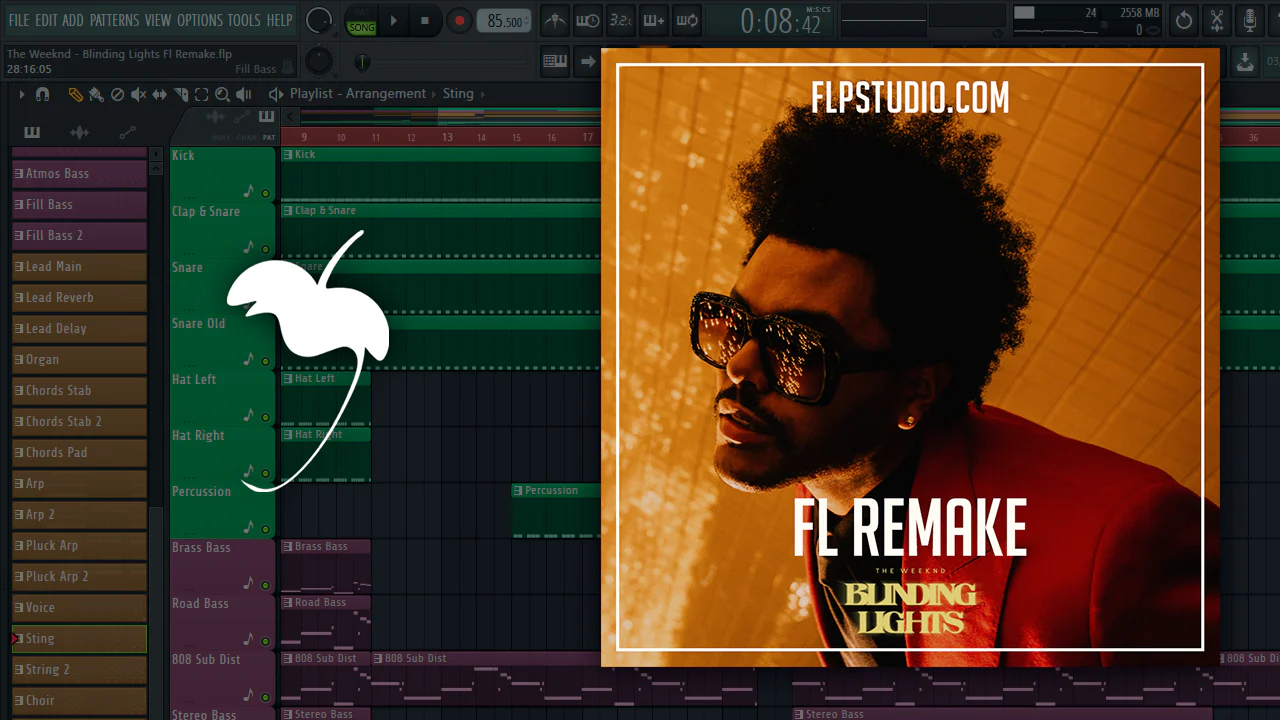Select the Zoom magnifier tool
The width and height of the screenshot is (1280, 720).
222,94
